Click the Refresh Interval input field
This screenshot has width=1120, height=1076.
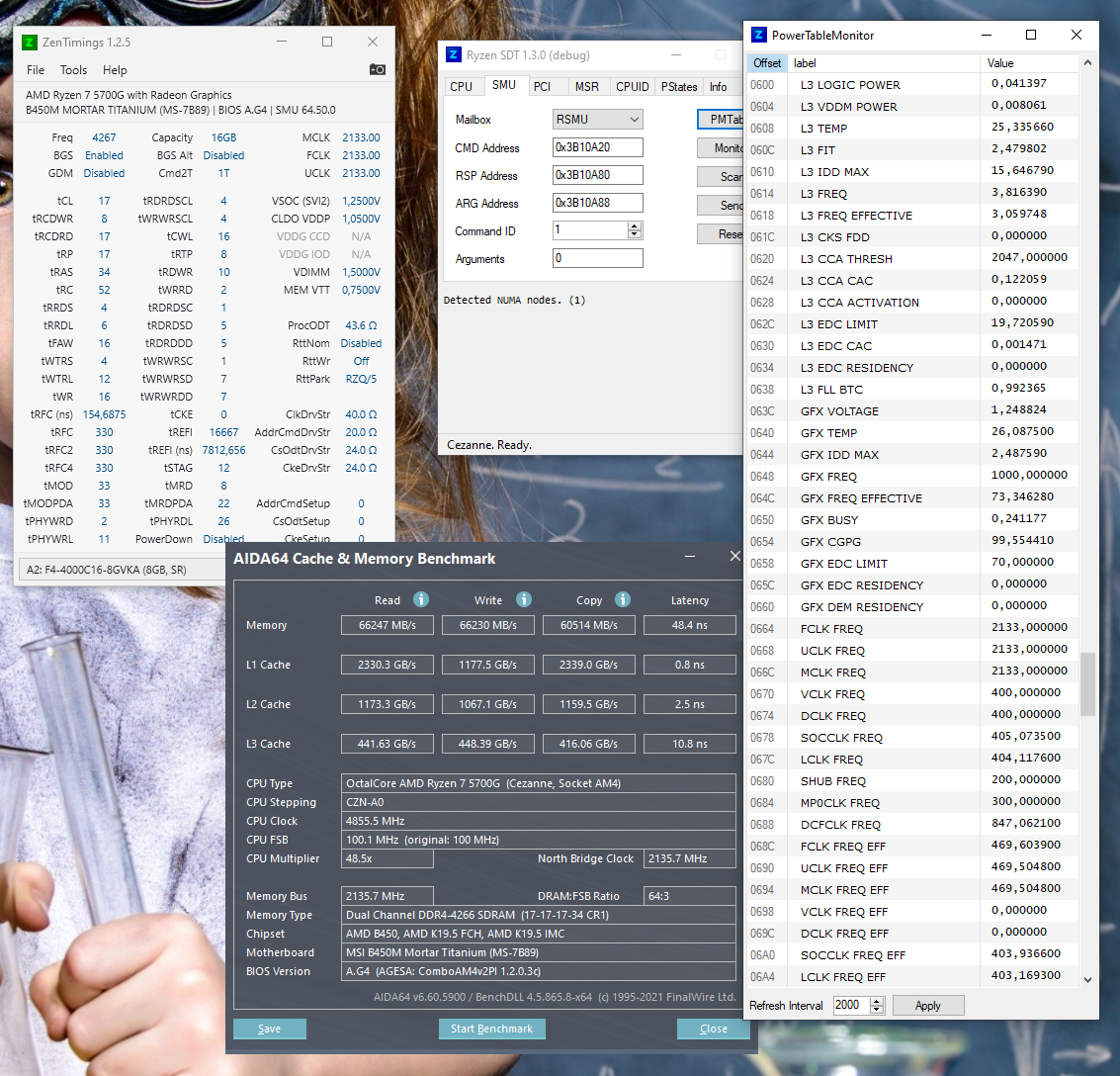point(851,1005)
